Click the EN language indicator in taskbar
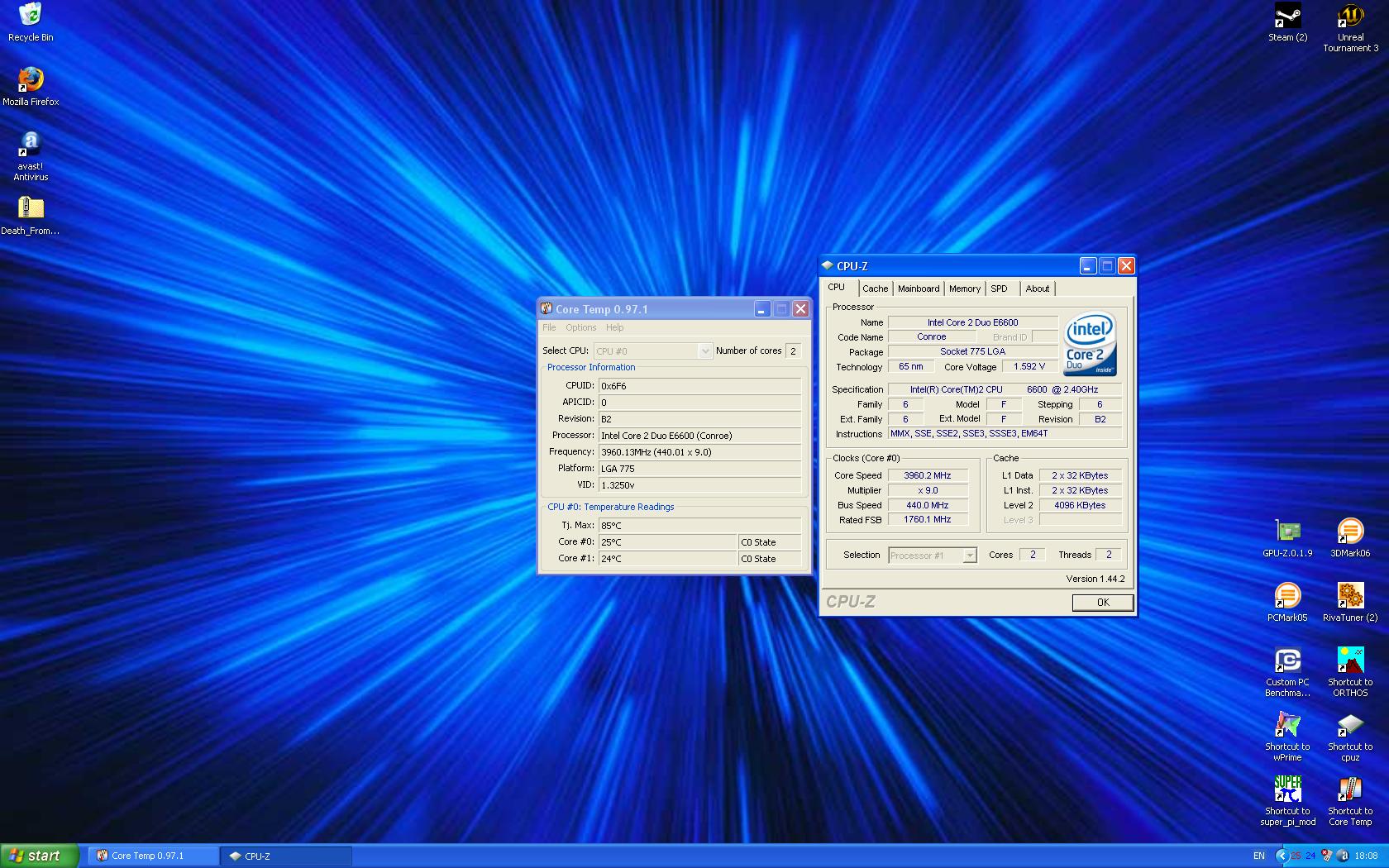Image resolution: width=1389 pixels, height=868 pixels. coord(1258,856)
